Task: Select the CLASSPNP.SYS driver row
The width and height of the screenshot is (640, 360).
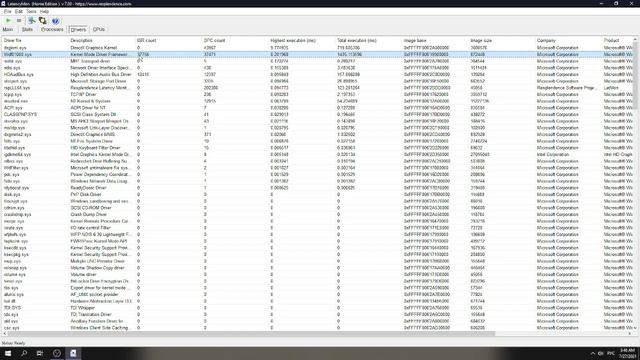Action: [x=317, y=114]
